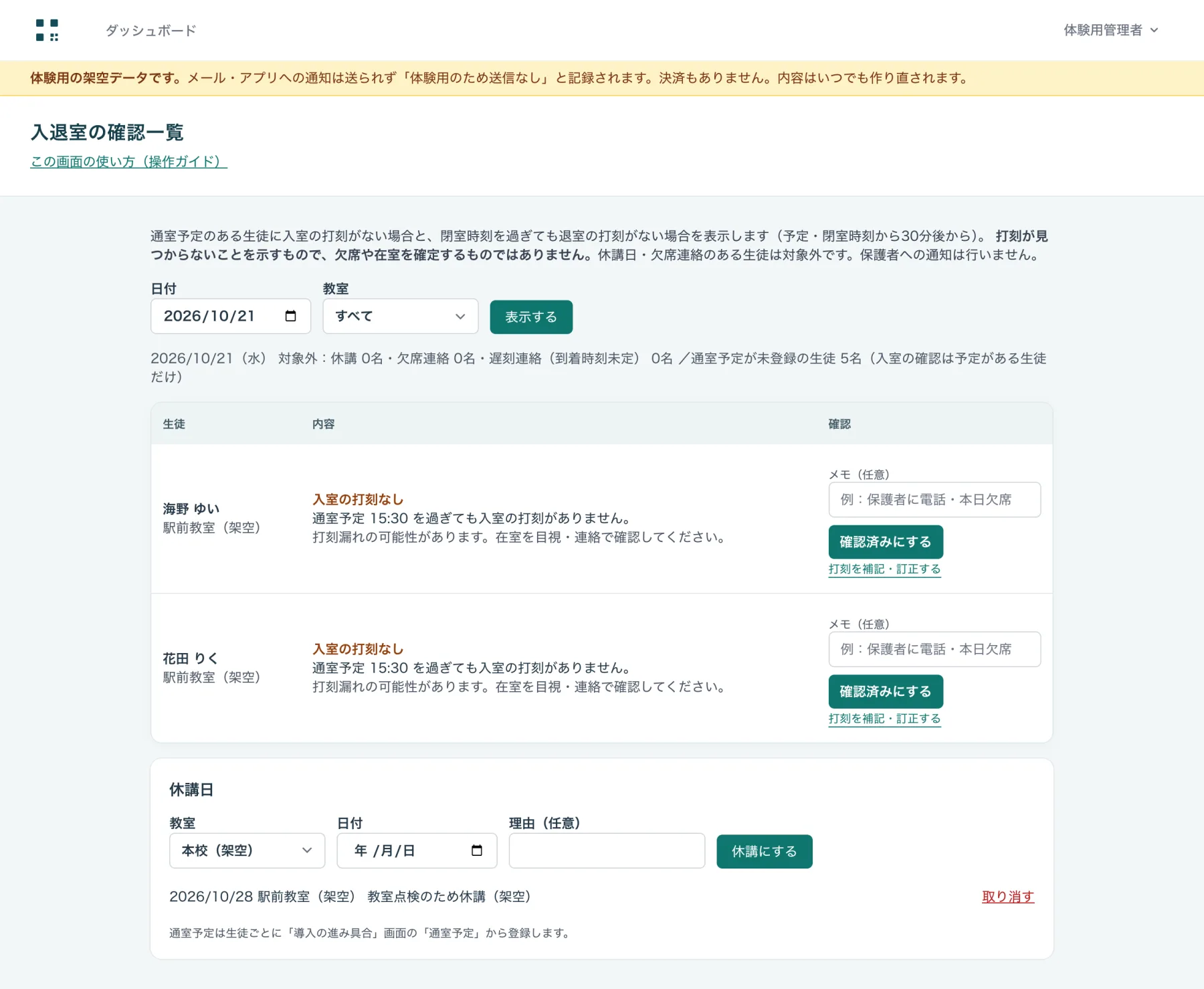Screen dimensions: 1204x989
Task: Click 入室の打刻なし in 海野 ゆい row
Action: click(x=358, y=499)
